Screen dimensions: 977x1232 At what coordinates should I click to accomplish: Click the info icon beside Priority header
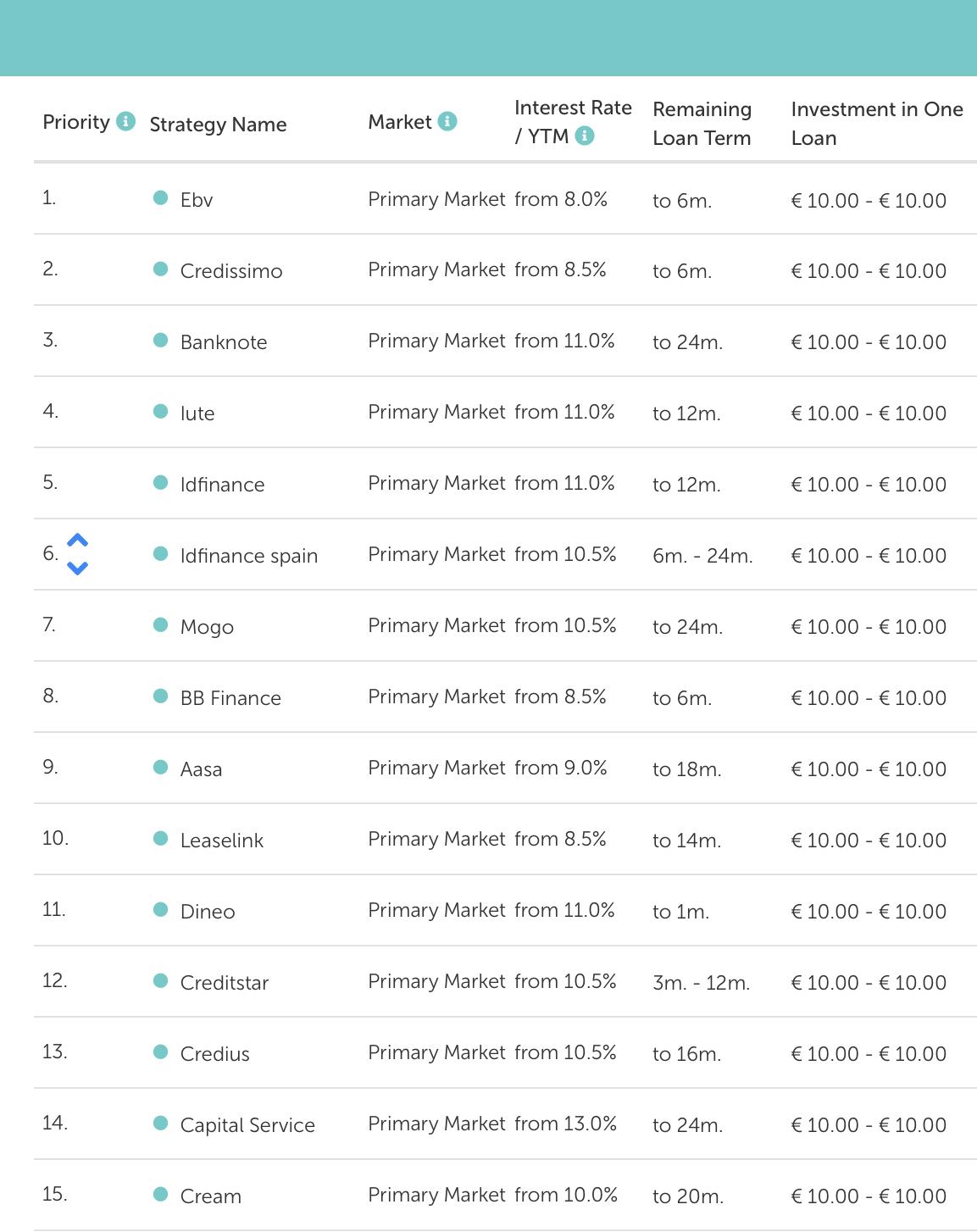pos(125,121)
